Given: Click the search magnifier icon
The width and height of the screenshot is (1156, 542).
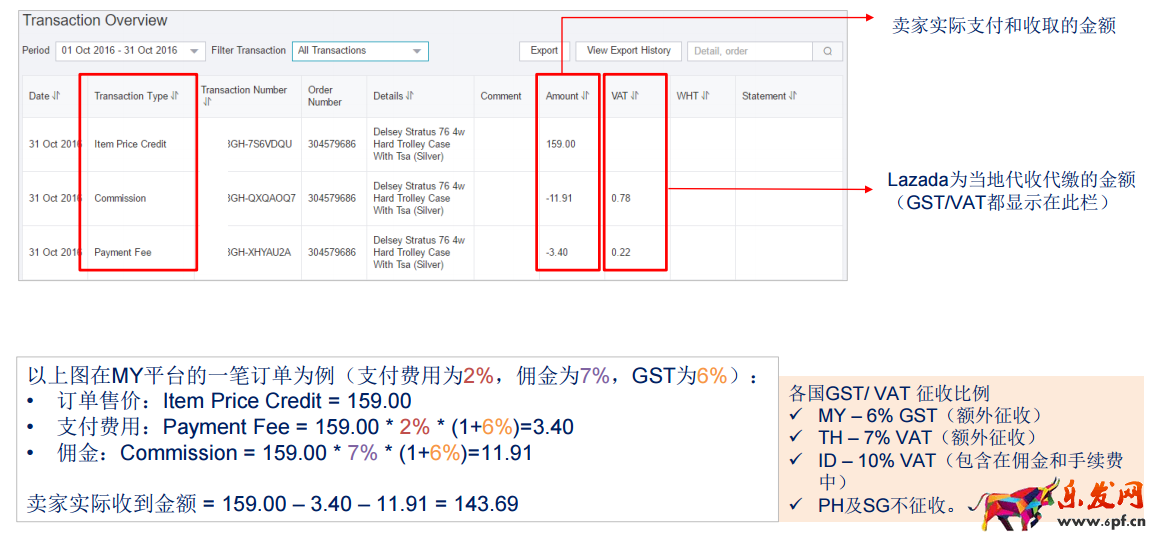Looking at the screenshot, I should (x=827, y=51).
